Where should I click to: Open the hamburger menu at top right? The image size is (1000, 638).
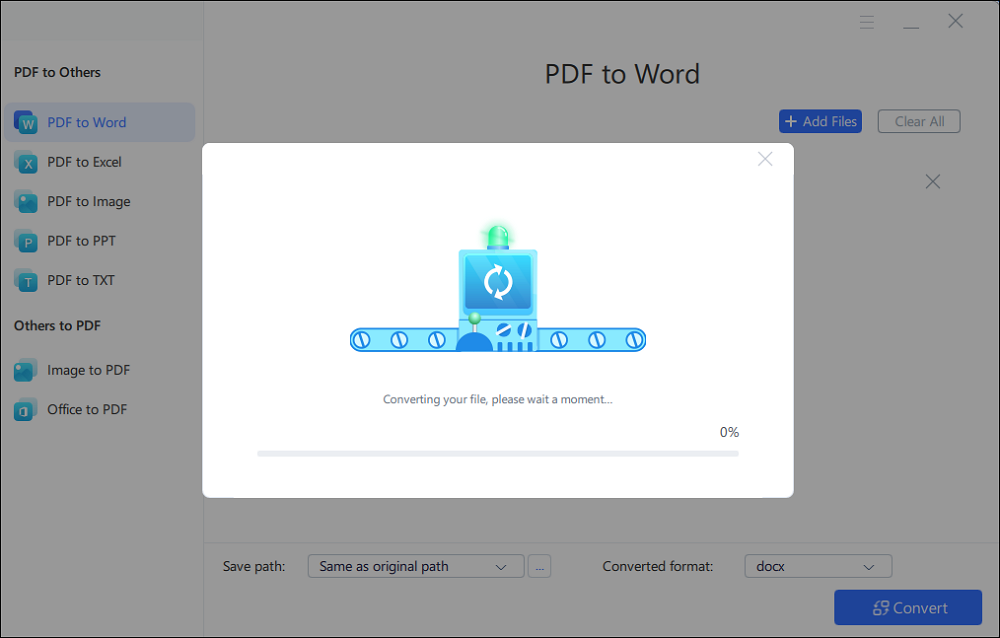pos(866,21)
